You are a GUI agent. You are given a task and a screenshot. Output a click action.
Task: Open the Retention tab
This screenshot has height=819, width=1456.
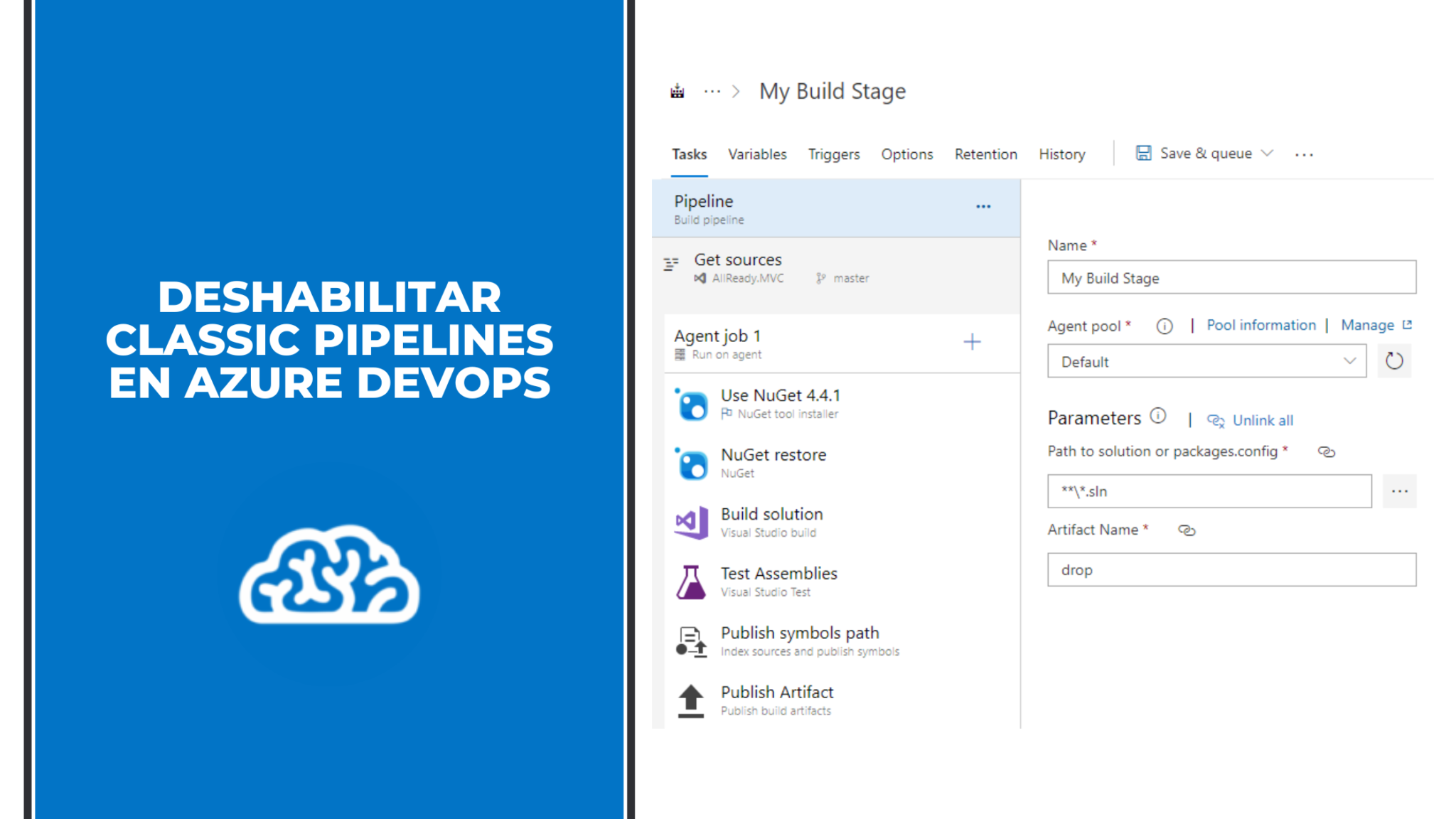click(x=985, y=154)
